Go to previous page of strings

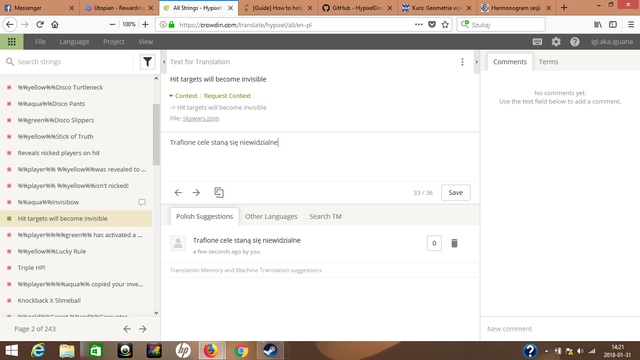coord(127,329)
